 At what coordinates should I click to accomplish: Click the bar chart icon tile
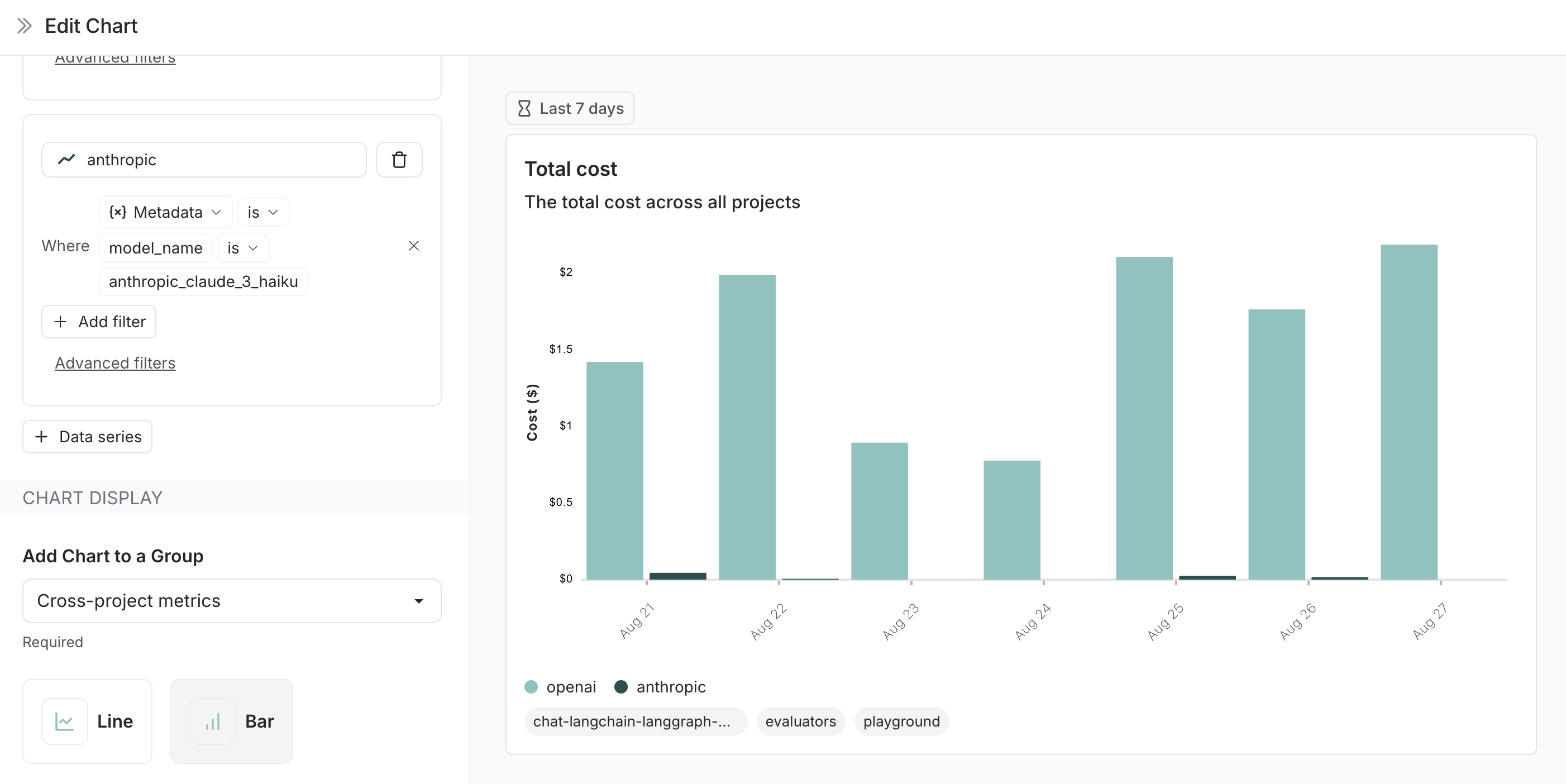(212, 721)
